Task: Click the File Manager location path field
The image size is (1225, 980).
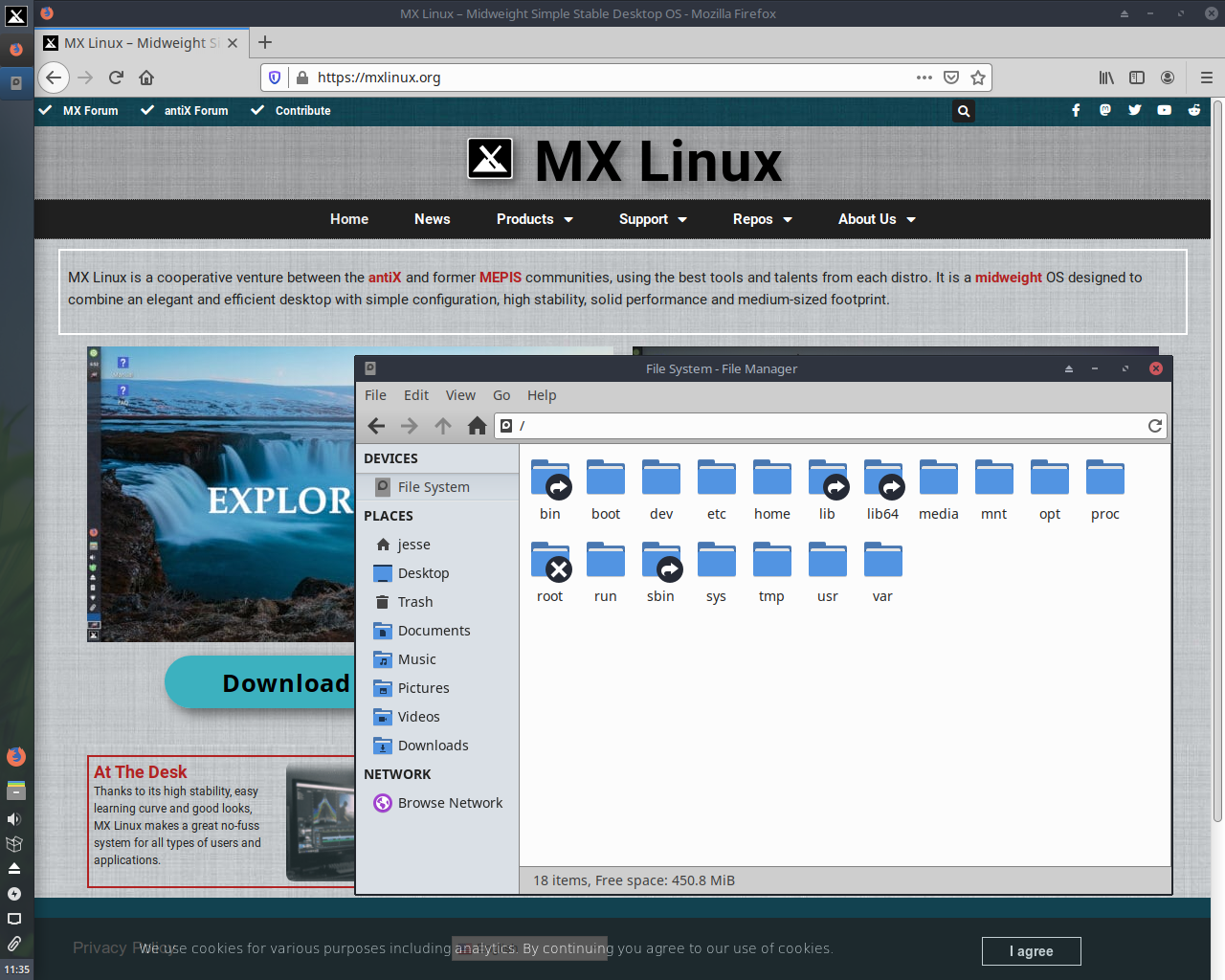Action: (x=831, y=426)
